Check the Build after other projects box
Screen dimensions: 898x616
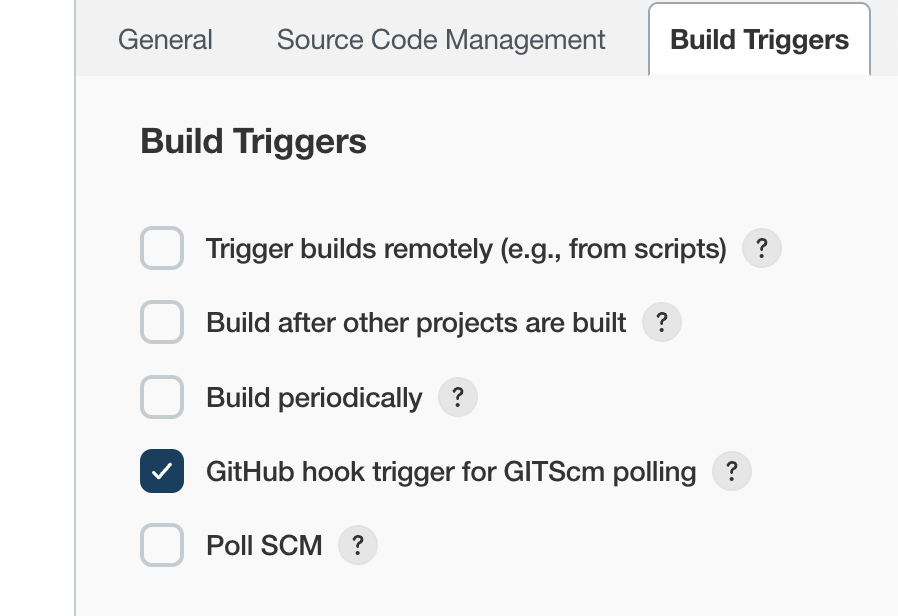pos(162,323)
